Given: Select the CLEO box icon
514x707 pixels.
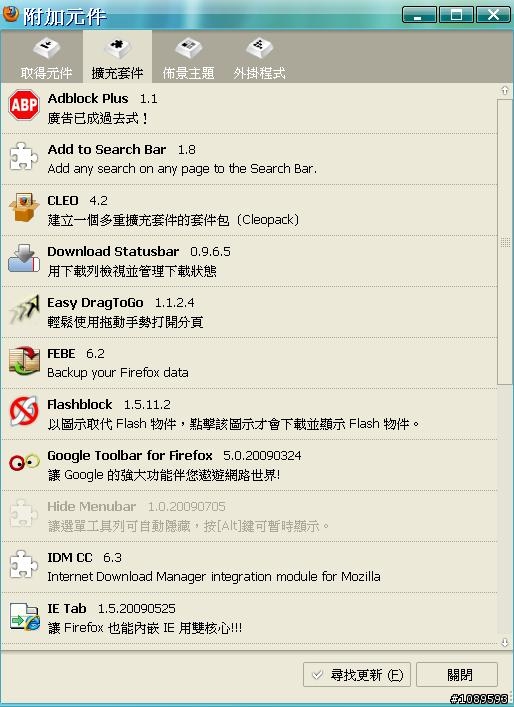Looking at the screenshot, I should click(24, 207).
